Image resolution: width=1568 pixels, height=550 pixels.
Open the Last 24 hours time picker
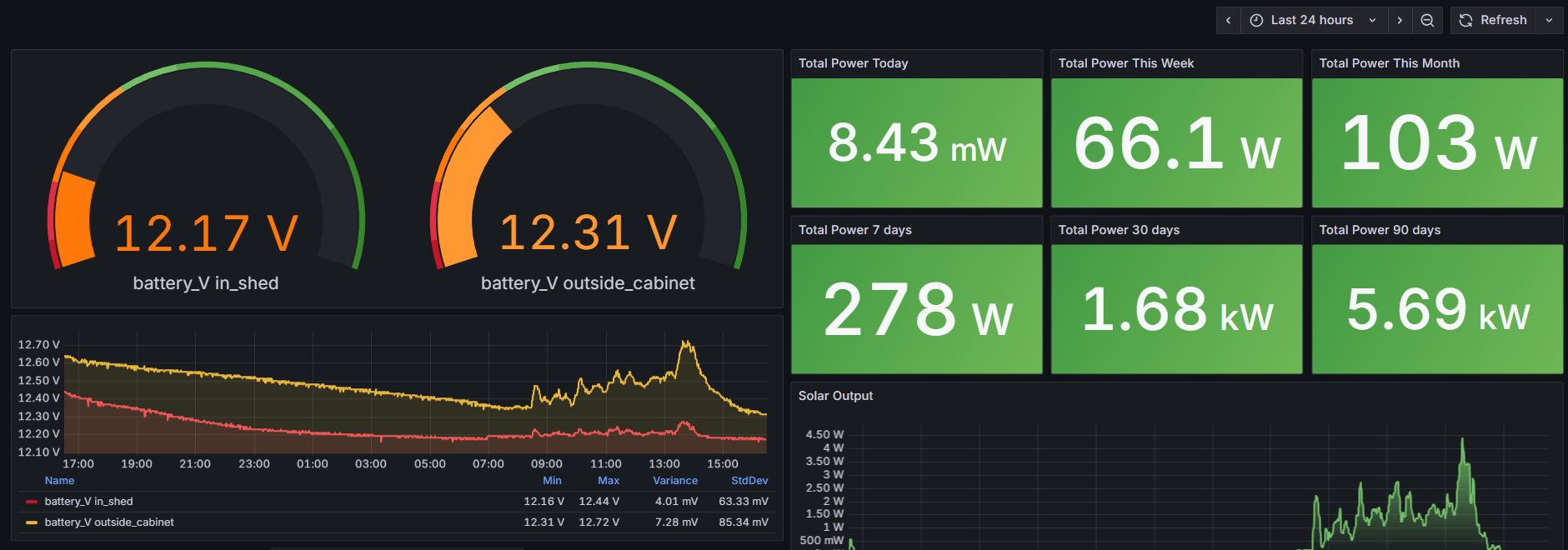[x=1314, y=20]
